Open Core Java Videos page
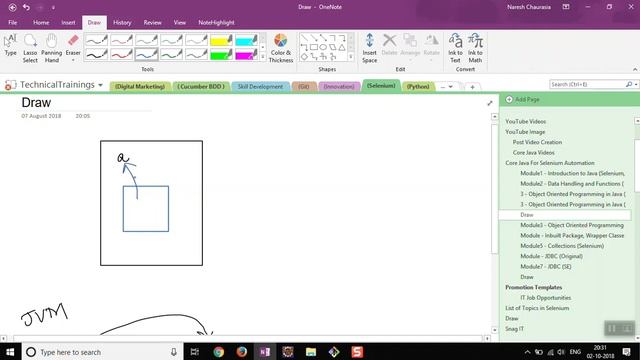This screenshot has height=360, width=640. tap(533, 152)
